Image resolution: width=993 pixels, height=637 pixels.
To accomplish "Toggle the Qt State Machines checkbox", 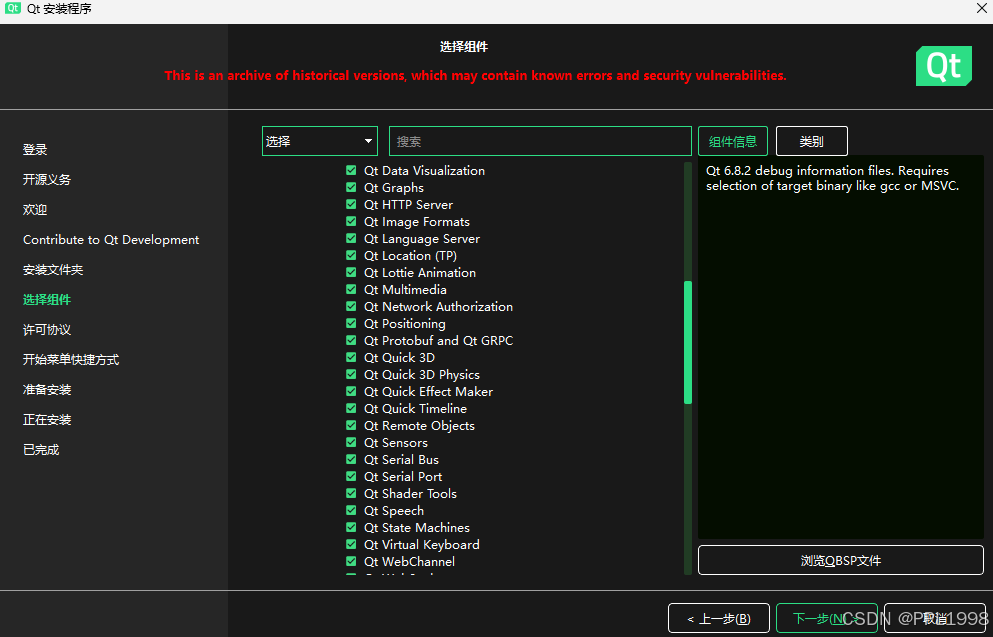I will [351, 527].
